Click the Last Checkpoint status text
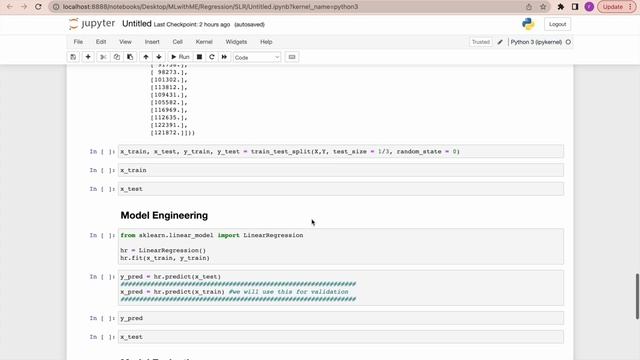Viewport: 640px width, 360px height. point(192,24)
